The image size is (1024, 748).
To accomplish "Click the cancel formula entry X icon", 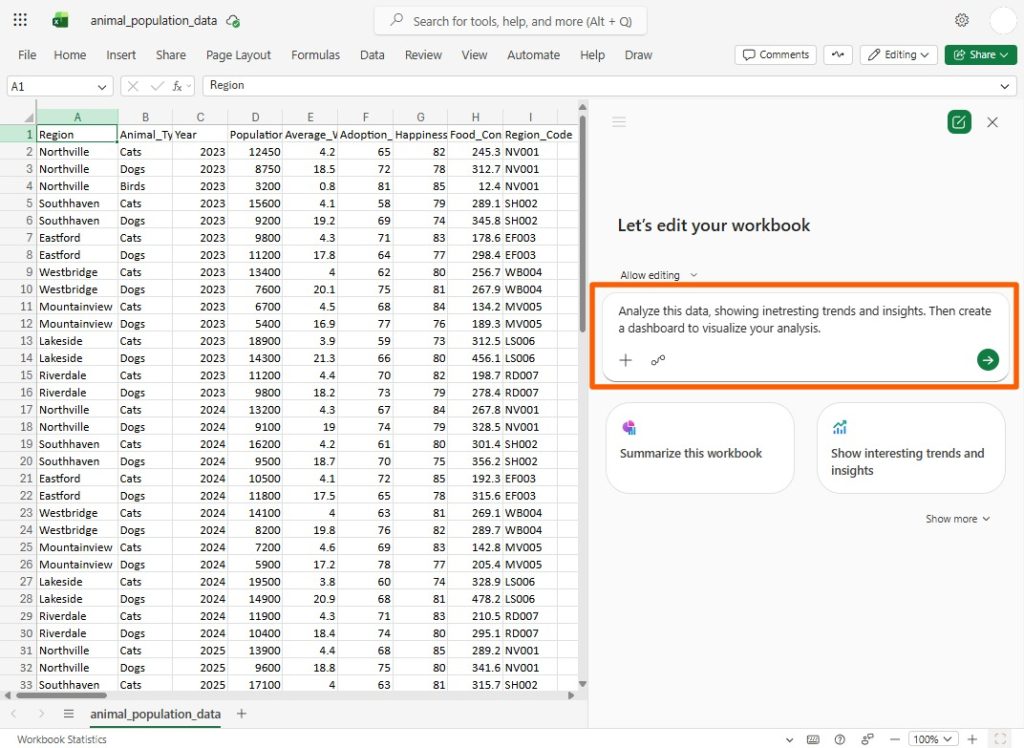I will pos(133,86).
